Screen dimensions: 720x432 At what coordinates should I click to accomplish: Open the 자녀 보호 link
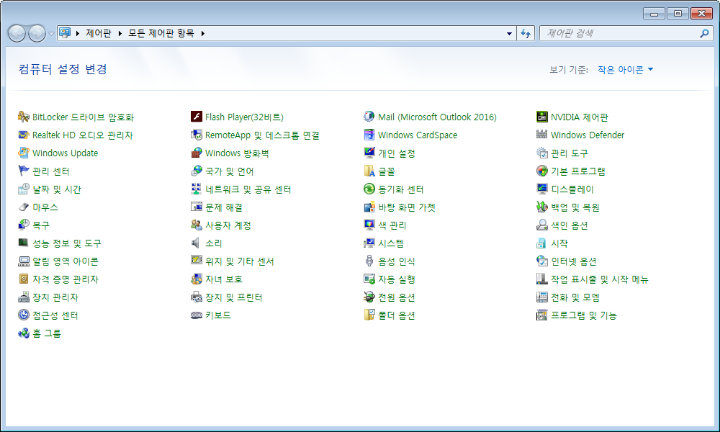224,279
